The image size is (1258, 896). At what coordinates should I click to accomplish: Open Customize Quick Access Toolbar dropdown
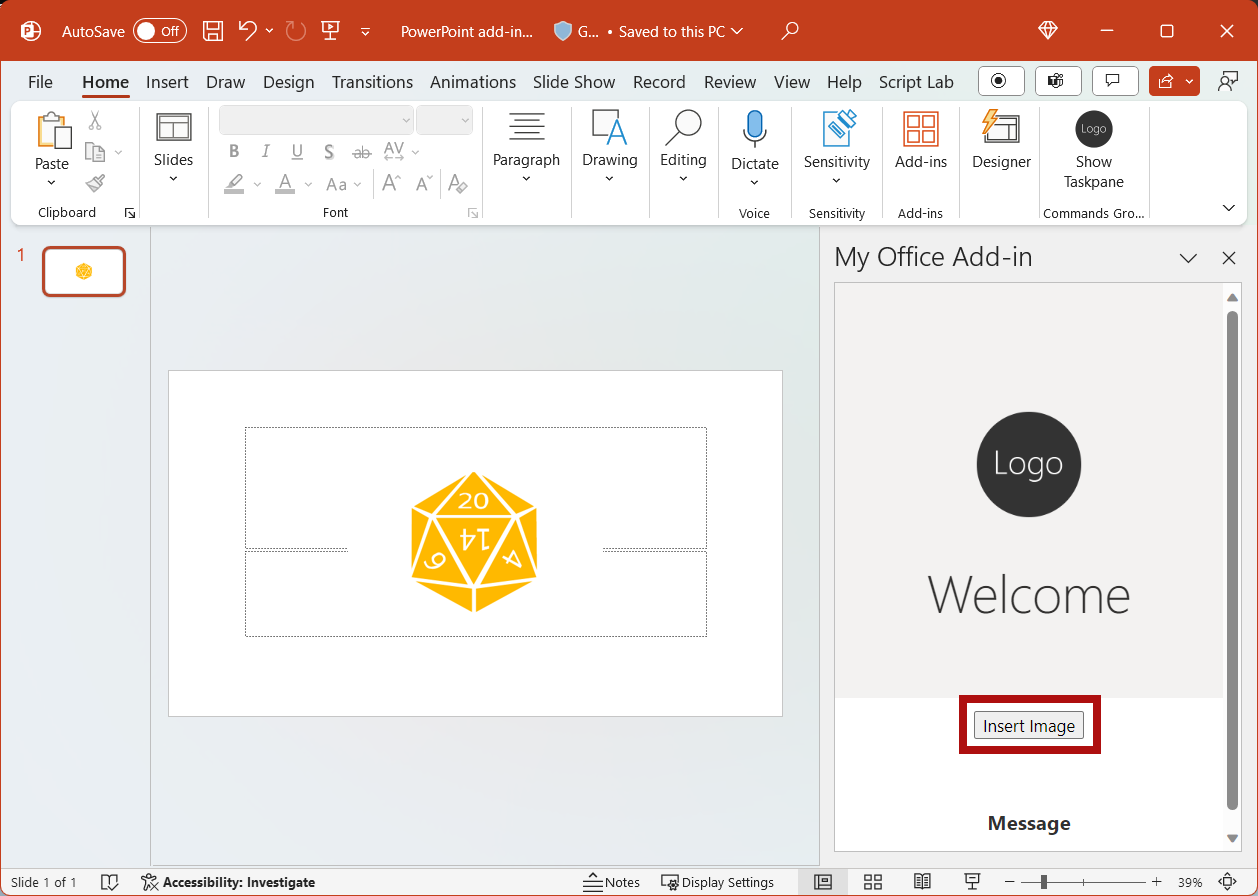click(365, 31)
